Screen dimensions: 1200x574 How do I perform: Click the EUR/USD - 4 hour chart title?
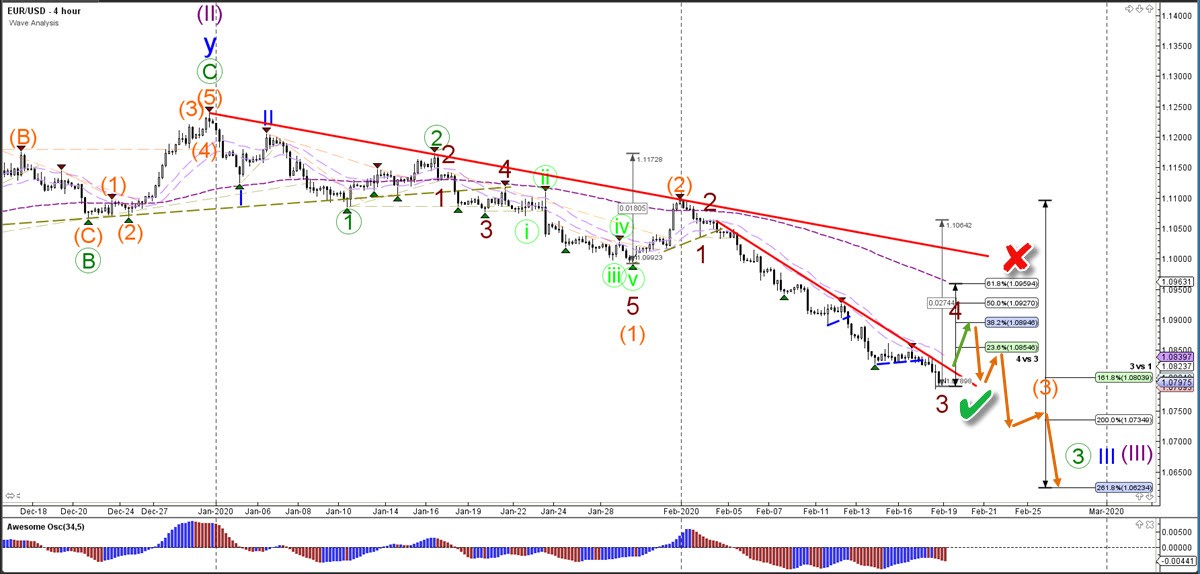[x=44, y=11]
